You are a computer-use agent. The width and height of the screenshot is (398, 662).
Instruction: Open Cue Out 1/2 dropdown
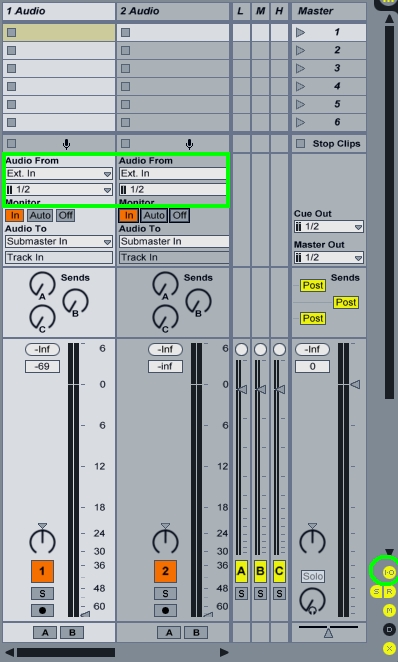tap(329, 227)
